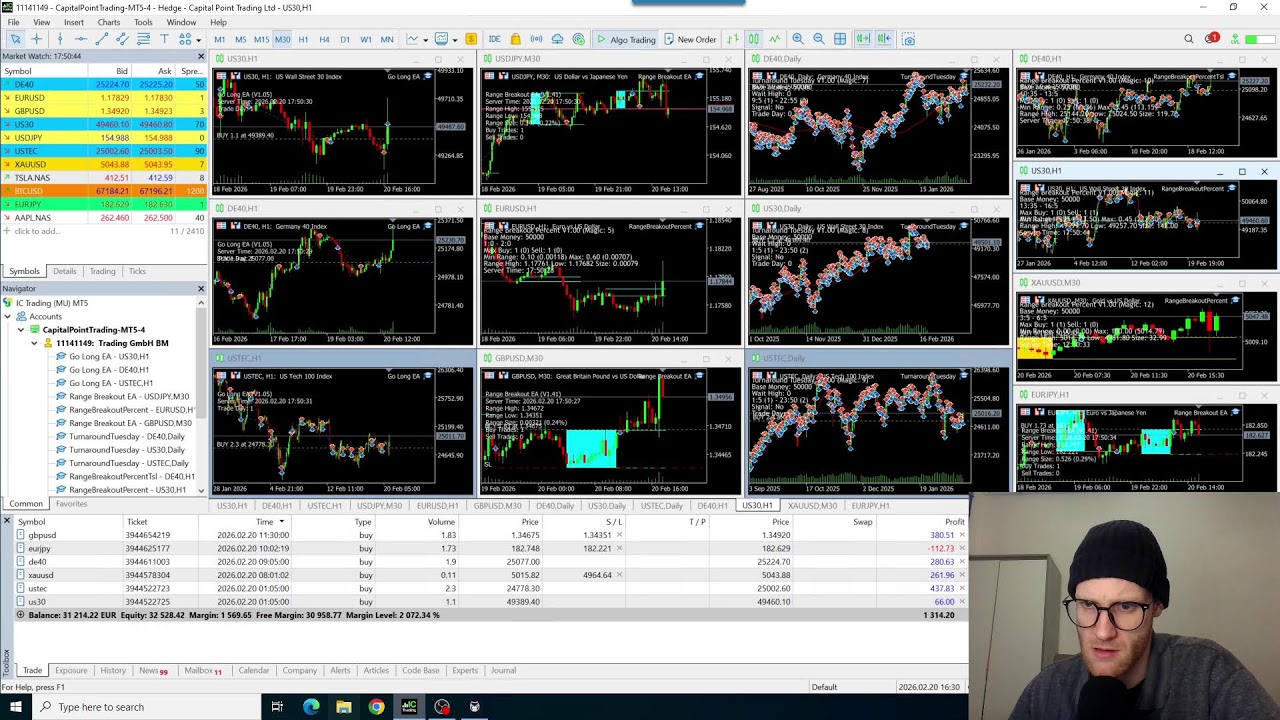Screen dimensions: 1280x720
Task: Open chat notifications icon with badge
Action: coord(1211,39)
